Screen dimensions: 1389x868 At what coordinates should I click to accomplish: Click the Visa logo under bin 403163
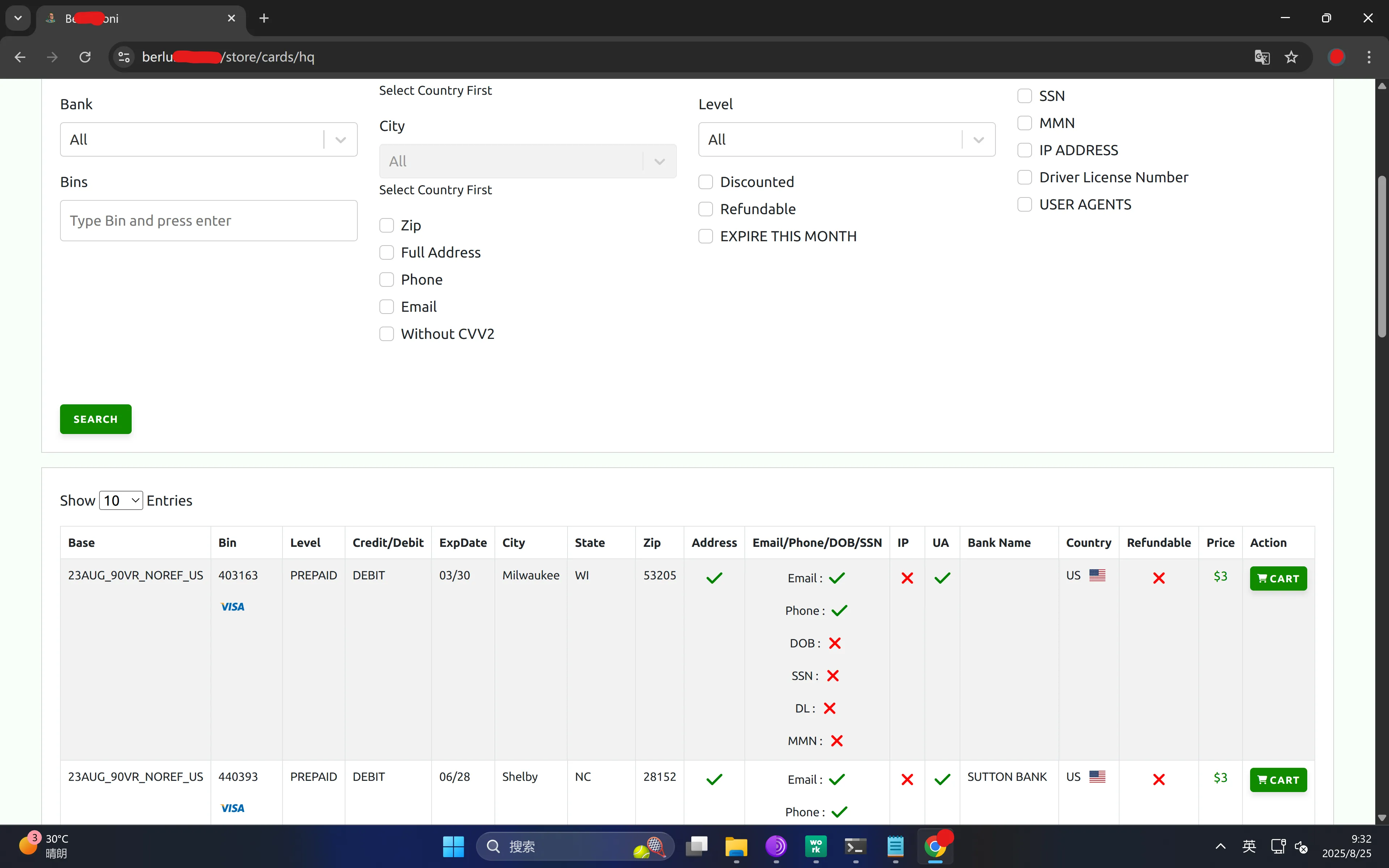tap(233, 607)
